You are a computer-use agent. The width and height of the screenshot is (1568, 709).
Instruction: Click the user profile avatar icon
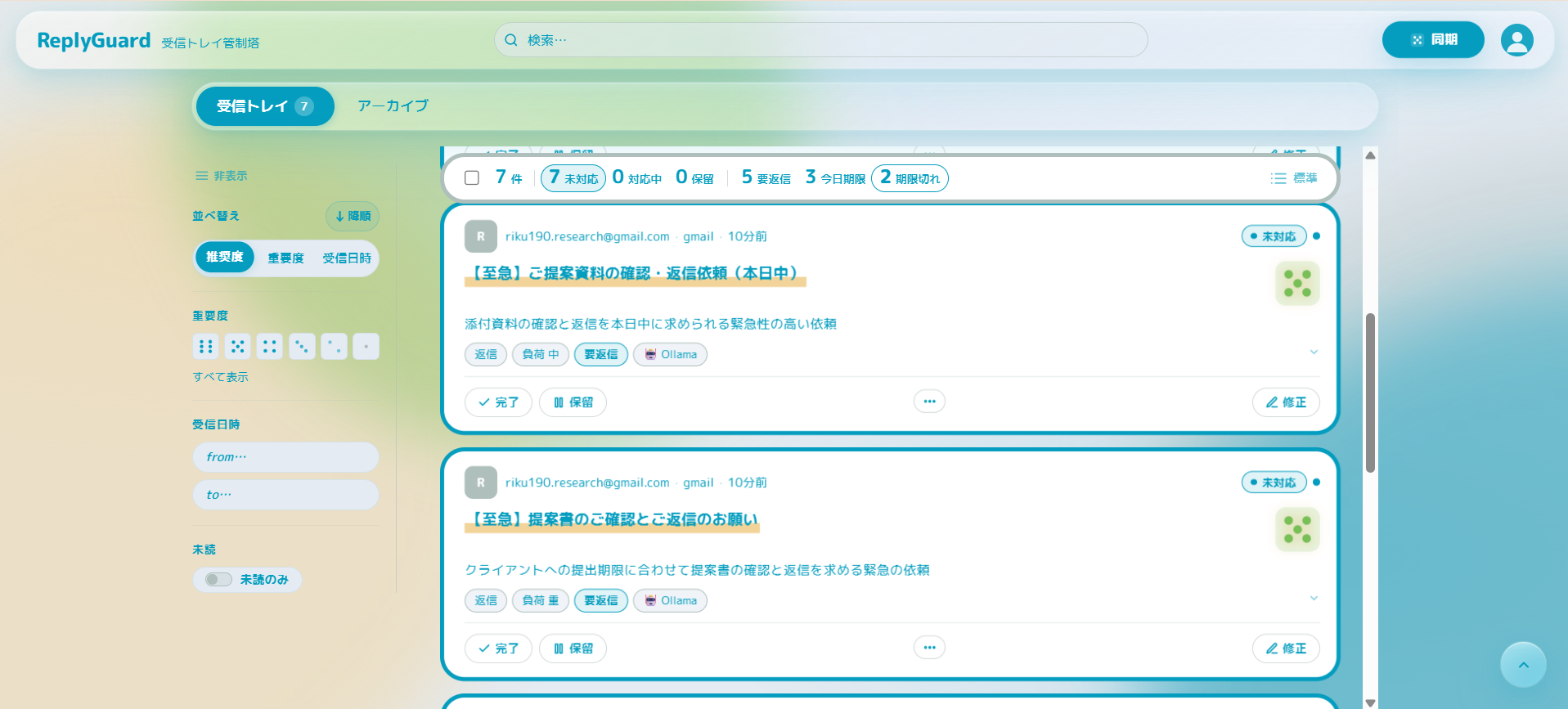point(1516,40)
